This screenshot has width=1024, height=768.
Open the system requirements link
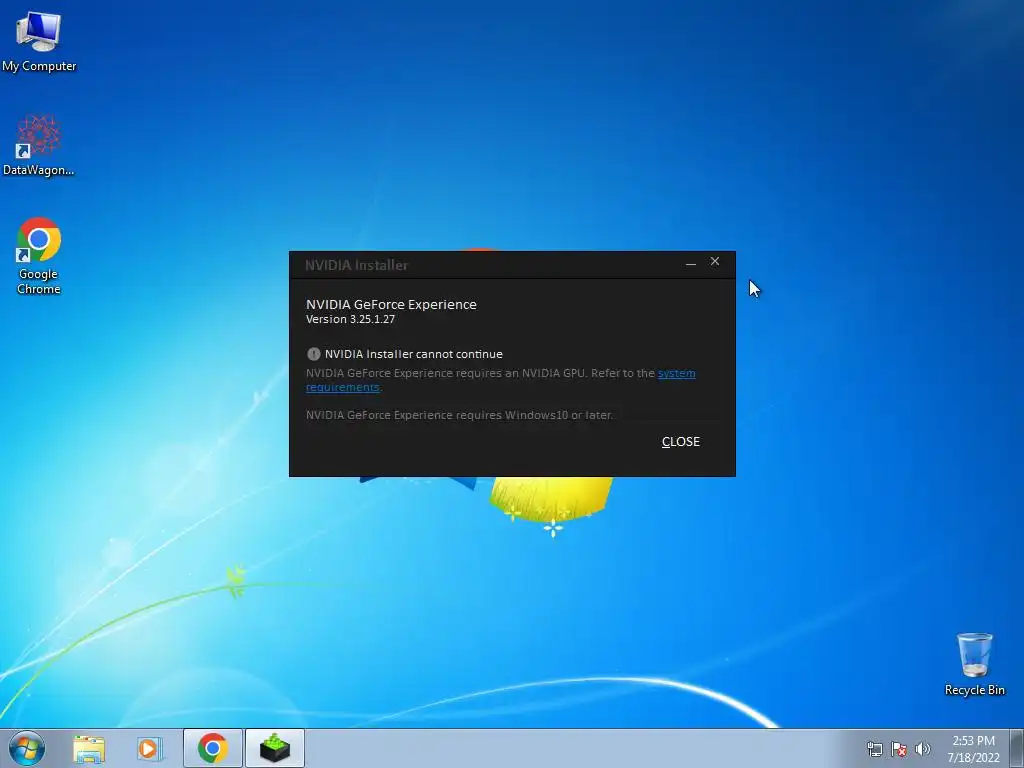click(677, 374)
